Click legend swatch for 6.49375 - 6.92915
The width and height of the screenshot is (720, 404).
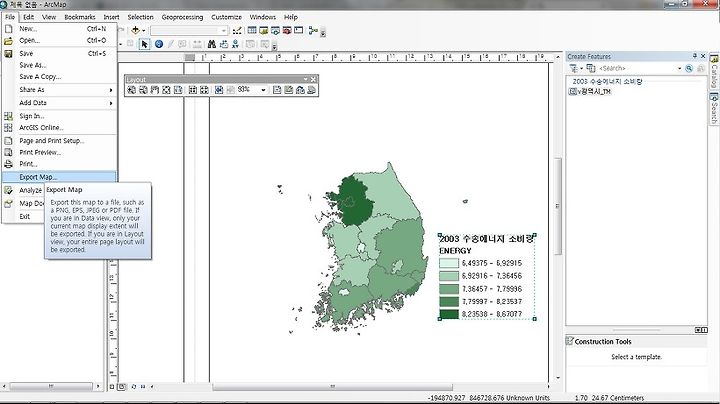(449, 263)
